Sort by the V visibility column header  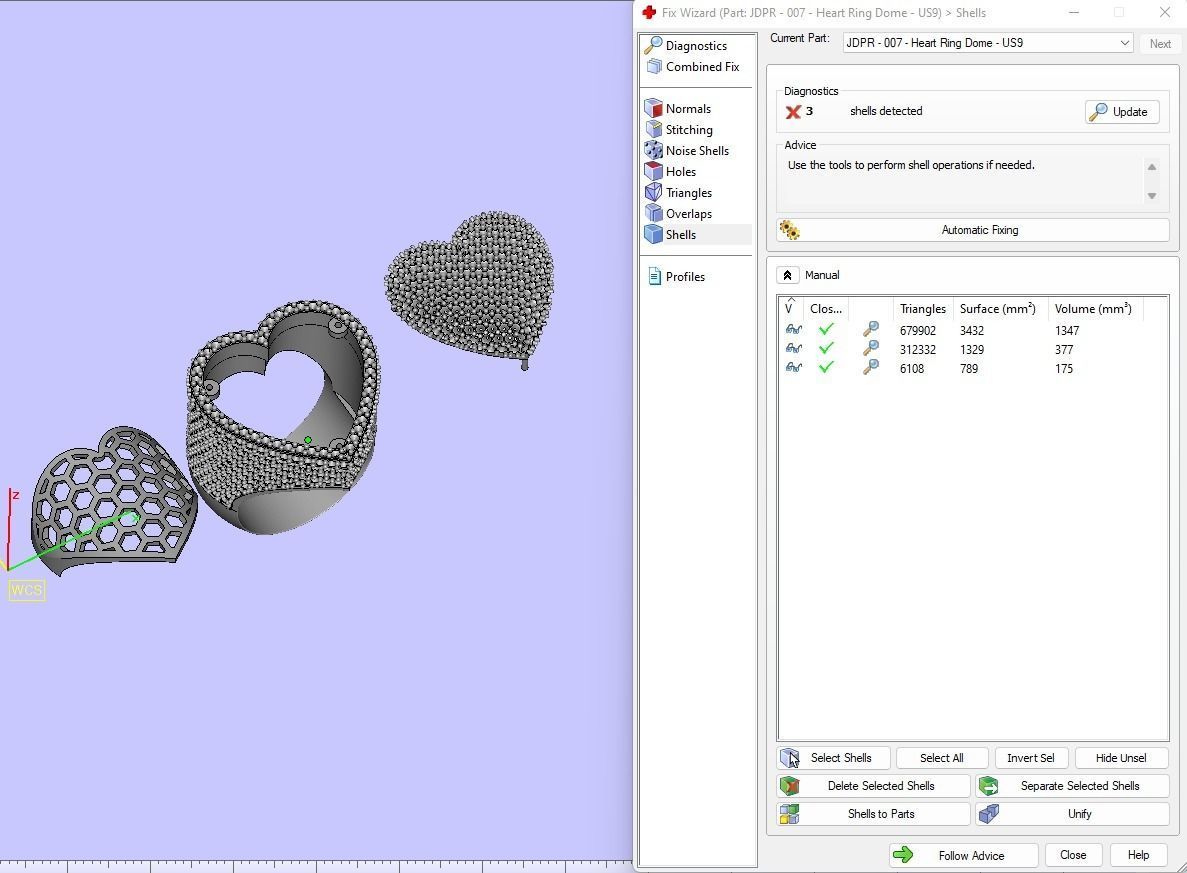click(x=790, y=307)
